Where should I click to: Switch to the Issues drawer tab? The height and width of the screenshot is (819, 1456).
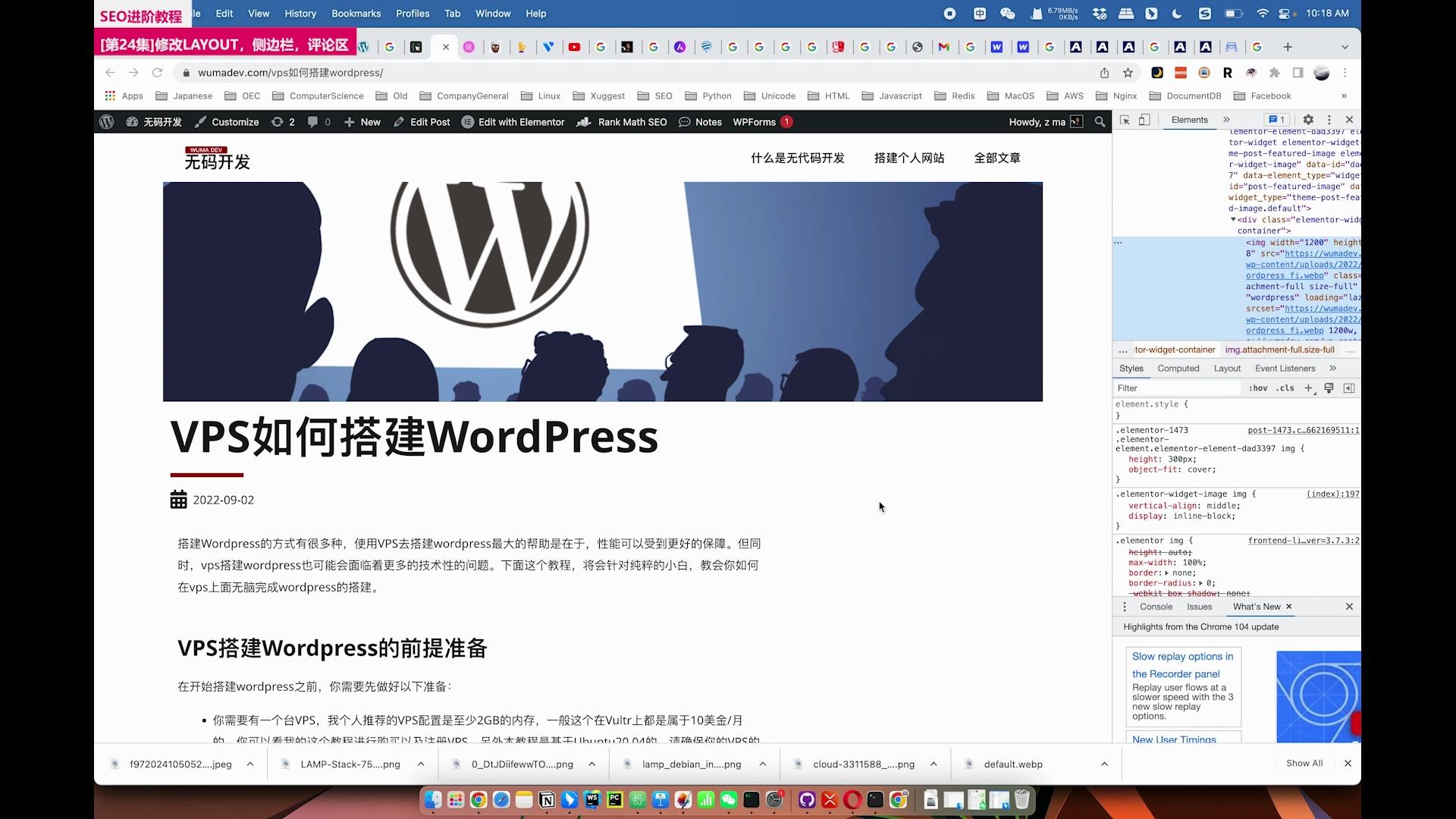click(1199, 607)
